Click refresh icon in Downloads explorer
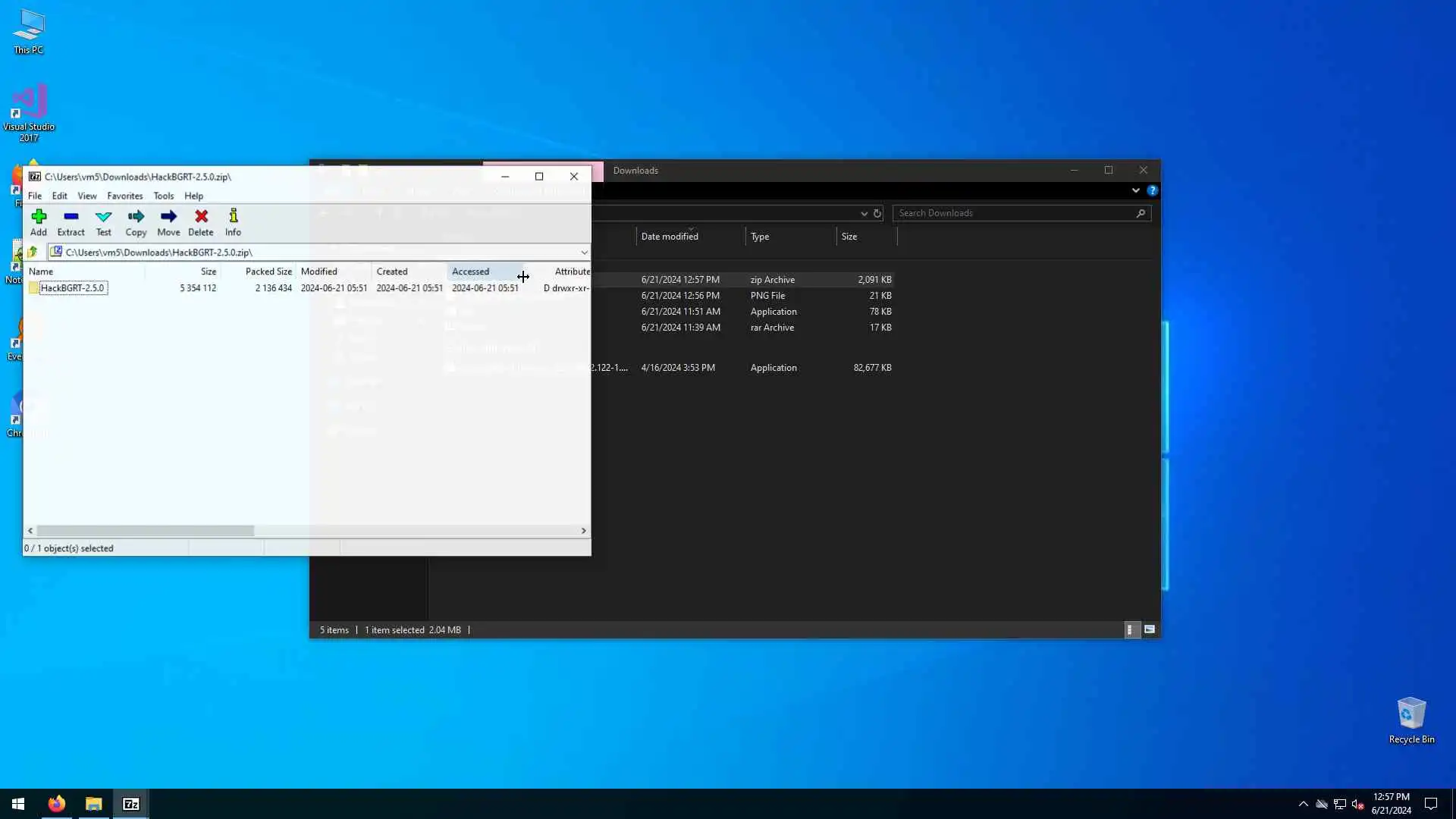Viewport: 1456px width, 819px height. click(877, 213)
